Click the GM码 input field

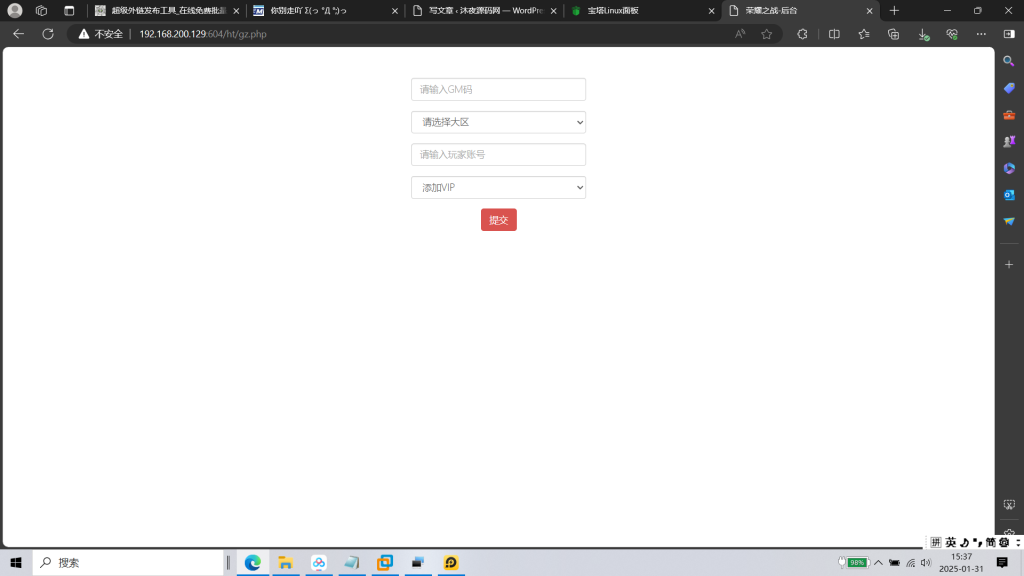(x=498, y=89)
